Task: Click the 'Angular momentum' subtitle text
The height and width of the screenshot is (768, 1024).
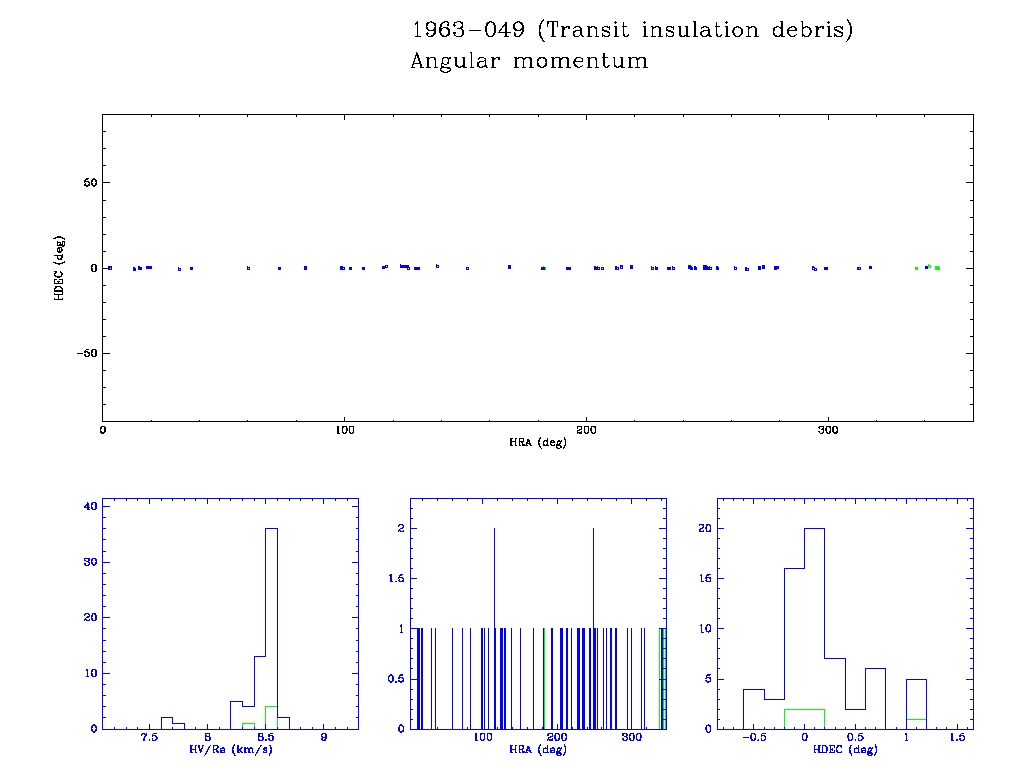Action: pyautogui.click(x=529, y=61)
